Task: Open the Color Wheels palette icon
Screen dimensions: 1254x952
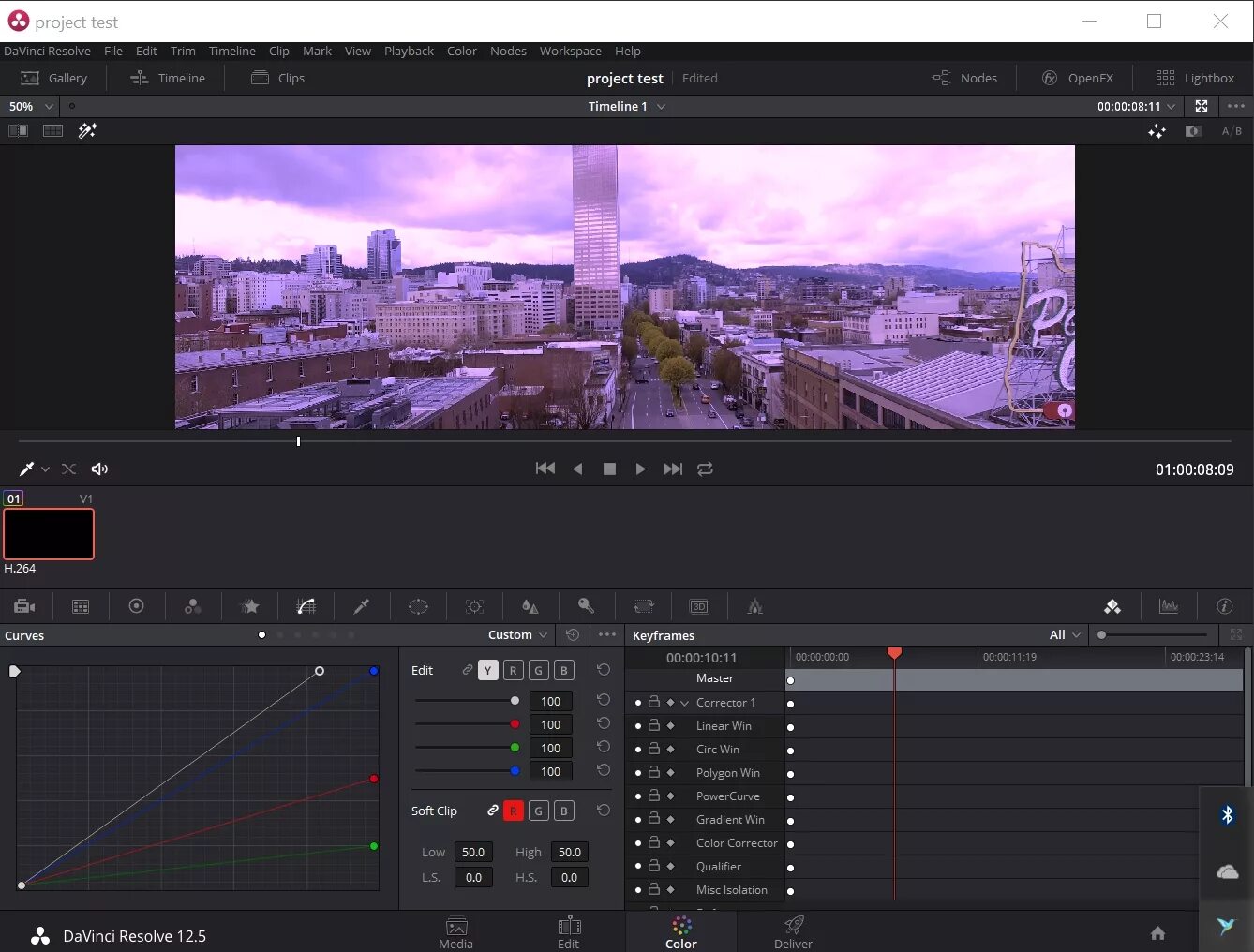Action: pyautogui.click(x=136, y=606)
